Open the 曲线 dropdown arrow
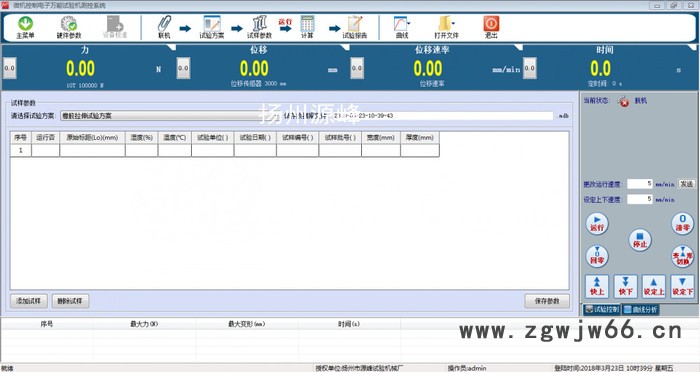 [409, 23]
